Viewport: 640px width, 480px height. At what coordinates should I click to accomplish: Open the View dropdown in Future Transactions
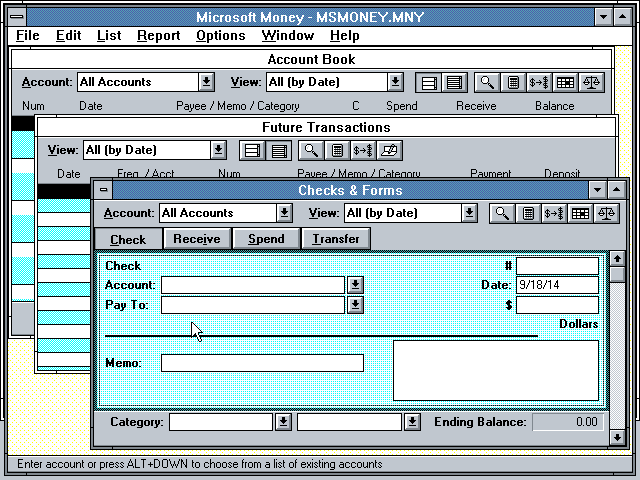[218, 150]
